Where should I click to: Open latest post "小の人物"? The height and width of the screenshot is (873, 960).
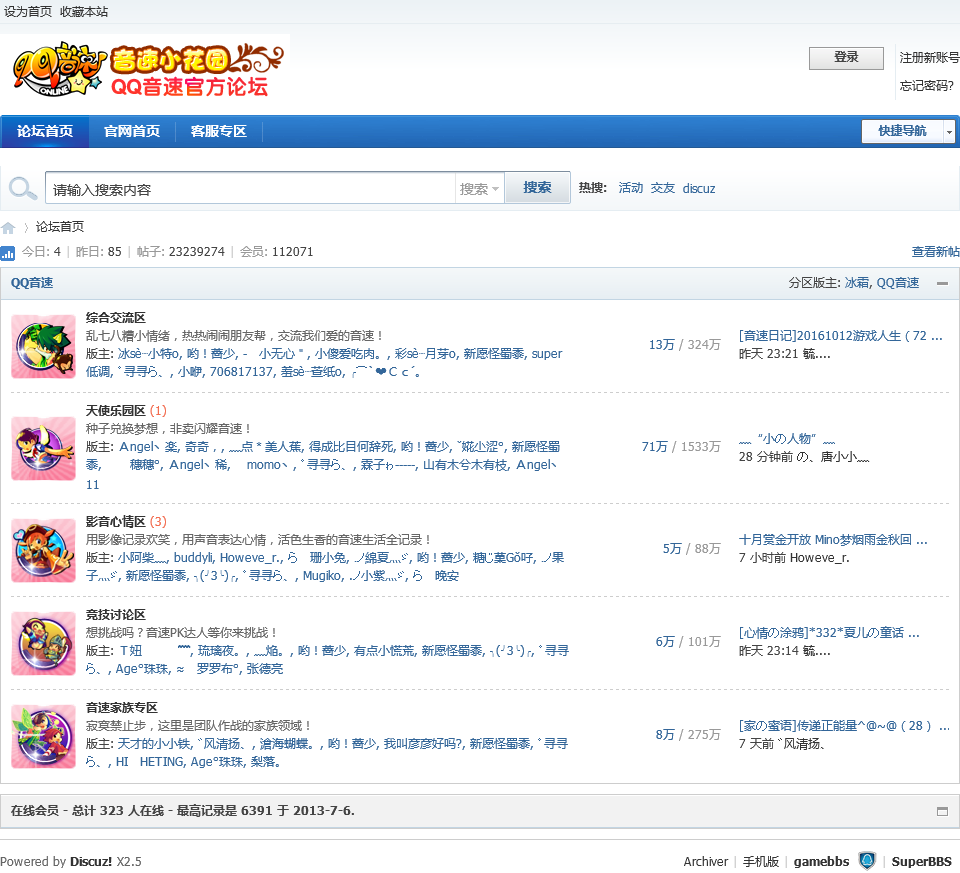(x=787, y=438)
